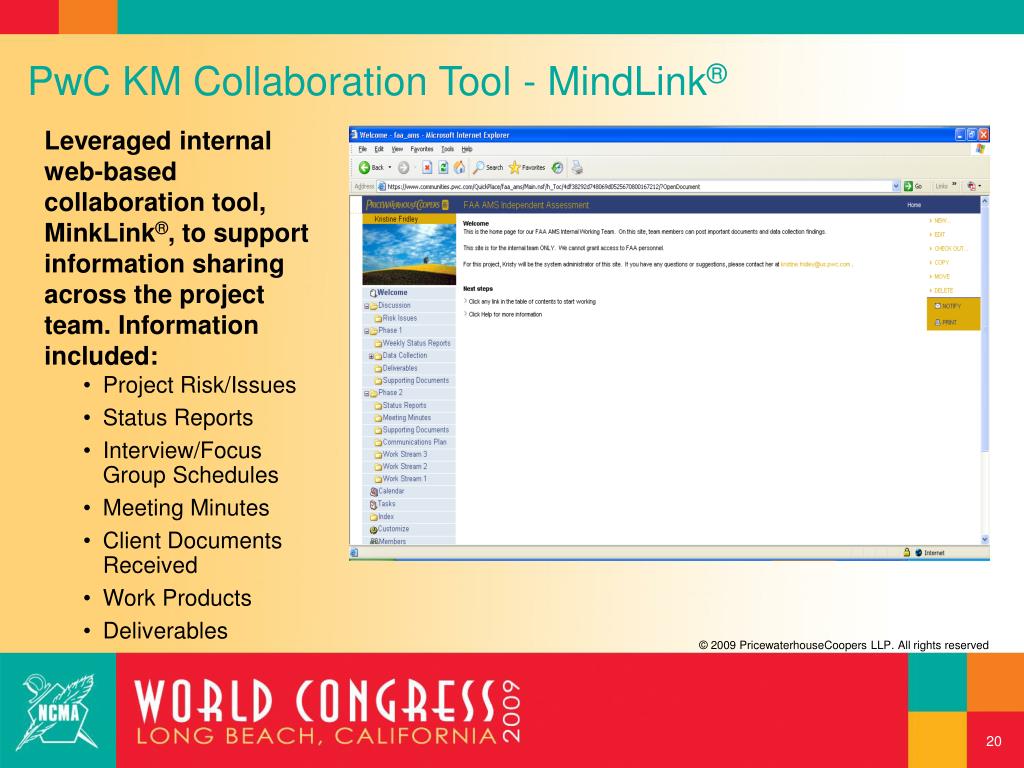This screenshot has width=1024, height=768.
Task: Click the History clock icon in toolbar
Action: click(x=557, y=168)
